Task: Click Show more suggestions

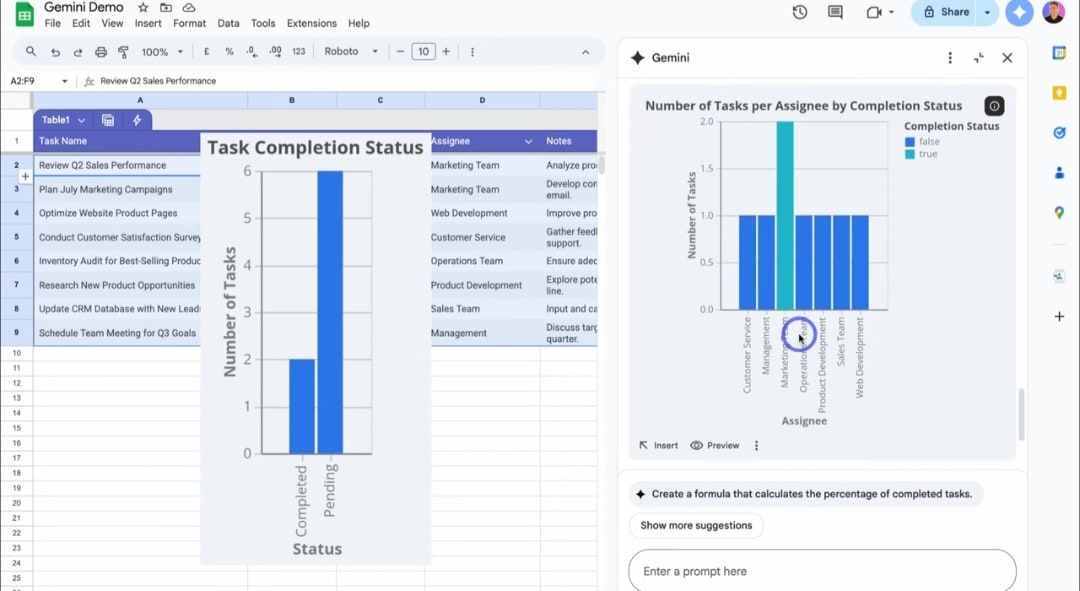Action: (696, 526)
